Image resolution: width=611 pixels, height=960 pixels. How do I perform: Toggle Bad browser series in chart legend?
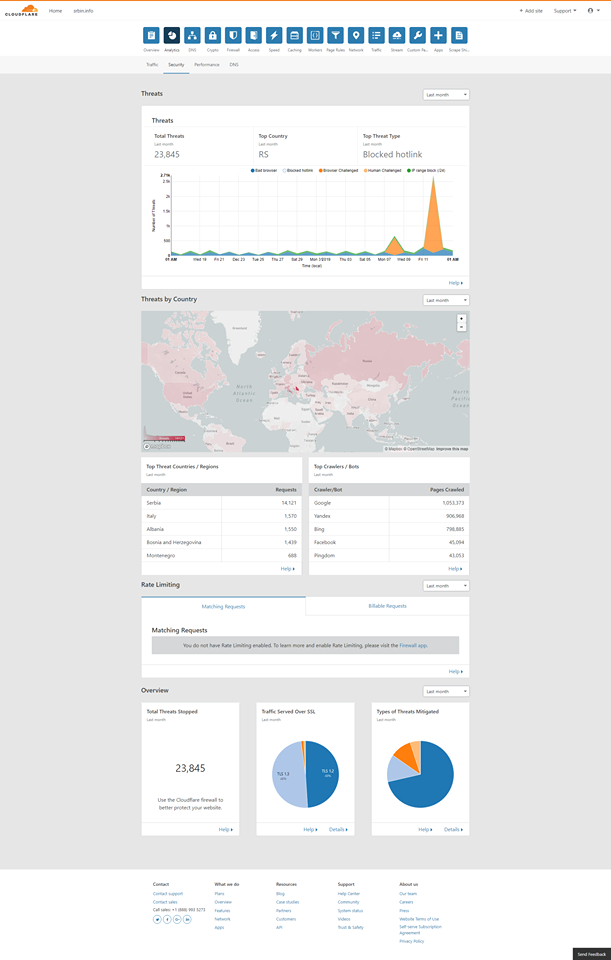coord(264,171)
